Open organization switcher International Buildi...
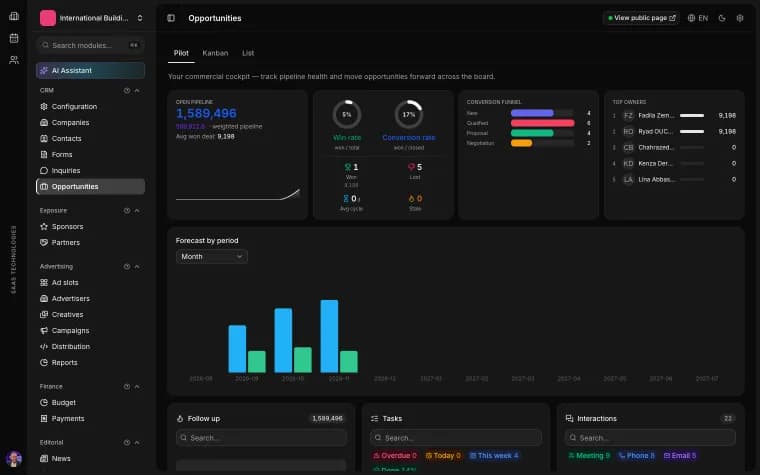The height and width of the screenshot is (475, 760). click(x=91, y=18)
